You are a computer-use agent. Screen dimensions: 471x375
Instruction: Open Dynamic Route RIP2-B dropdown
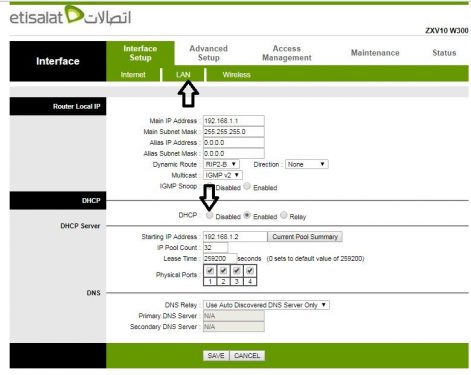221,164
